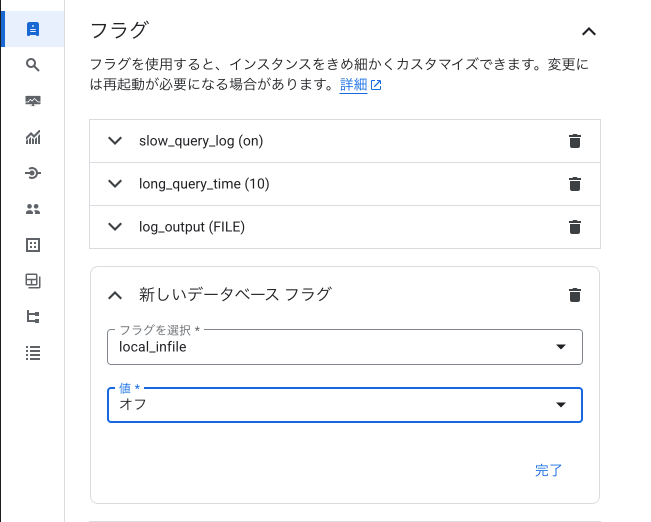
Task: Open the Backups sidebar icon
Action: (x=33, y=281)
